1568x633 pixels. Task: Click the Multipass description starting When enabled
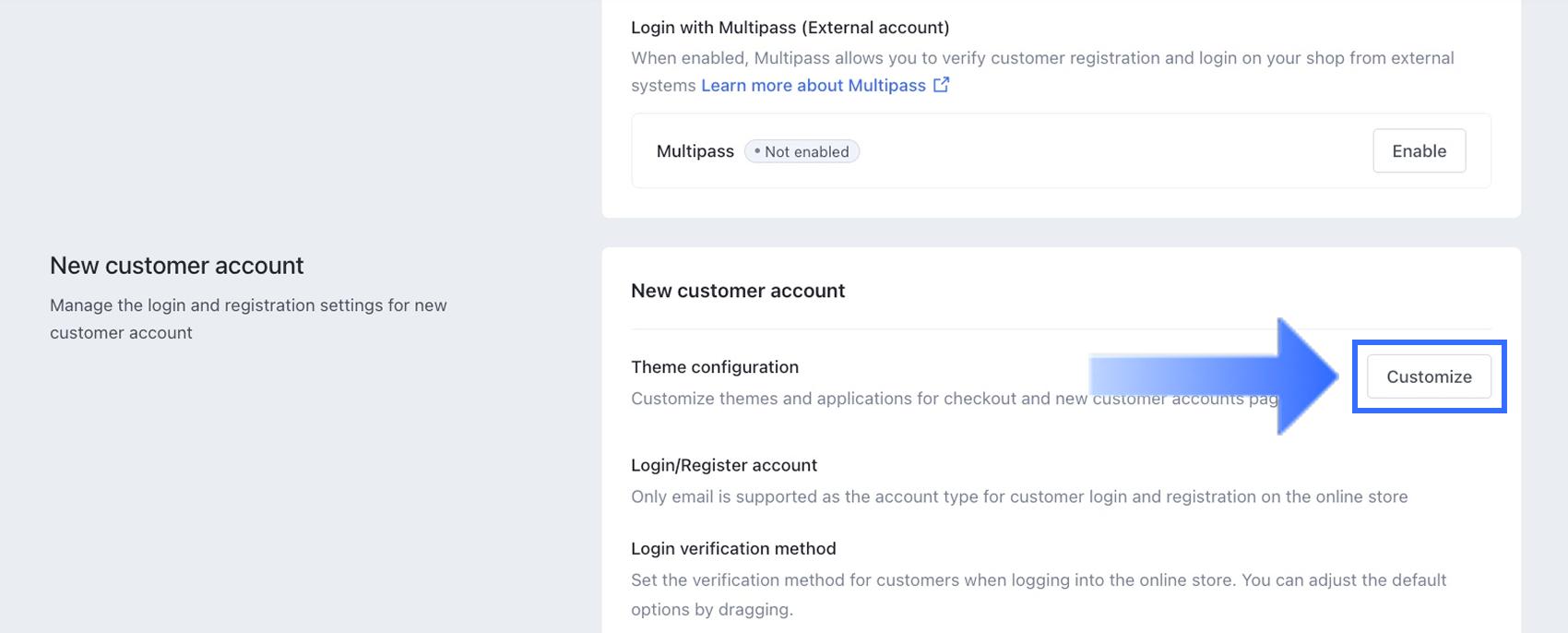1042,58
